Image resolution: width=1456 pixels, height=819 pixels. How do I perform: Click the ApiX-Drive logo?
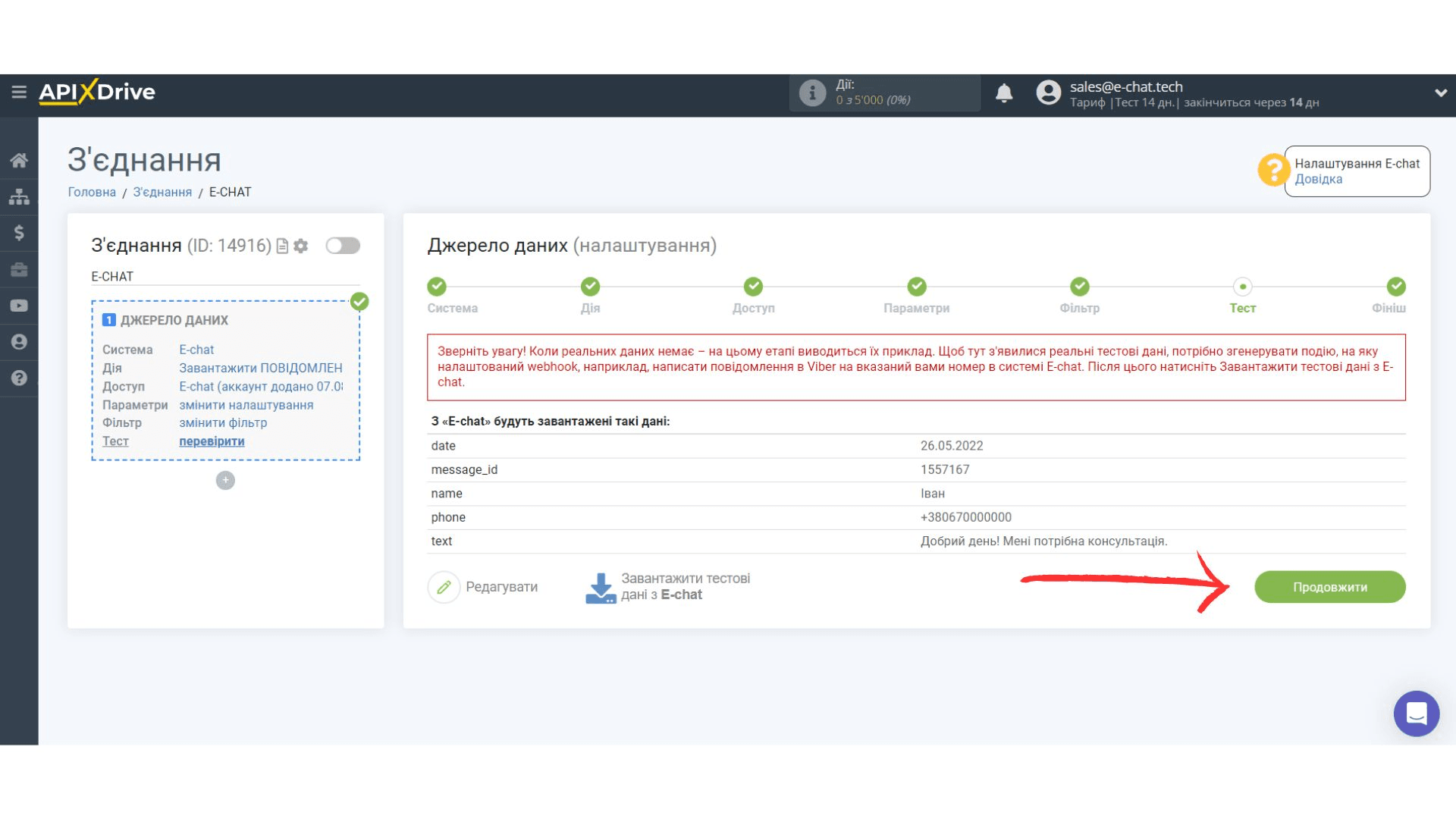pyautogui.click(x=97, y=92)
